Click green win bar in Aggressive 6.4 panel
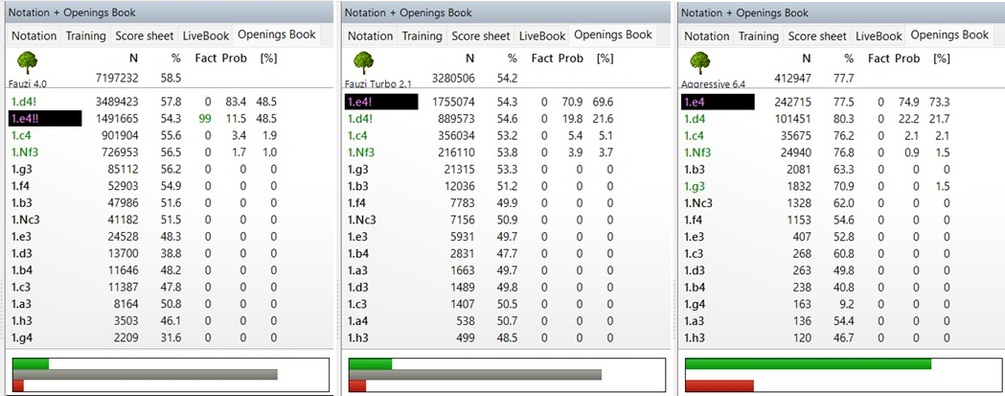Image resolution: width=1005 pixels, height=396 pixels. tap(808, 363)
